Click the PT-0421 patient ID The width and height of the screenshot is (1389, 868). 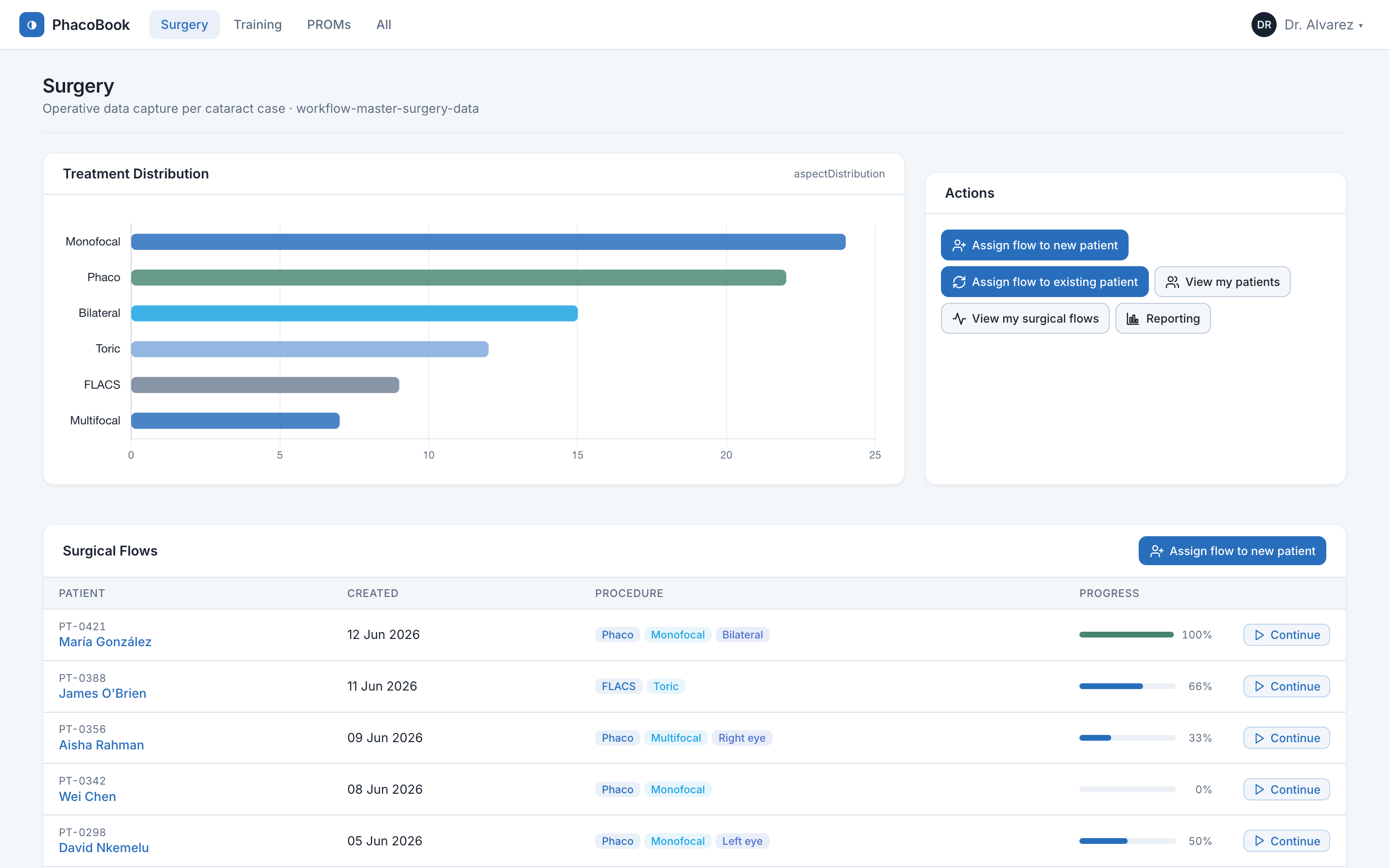(x=82, y=626)
